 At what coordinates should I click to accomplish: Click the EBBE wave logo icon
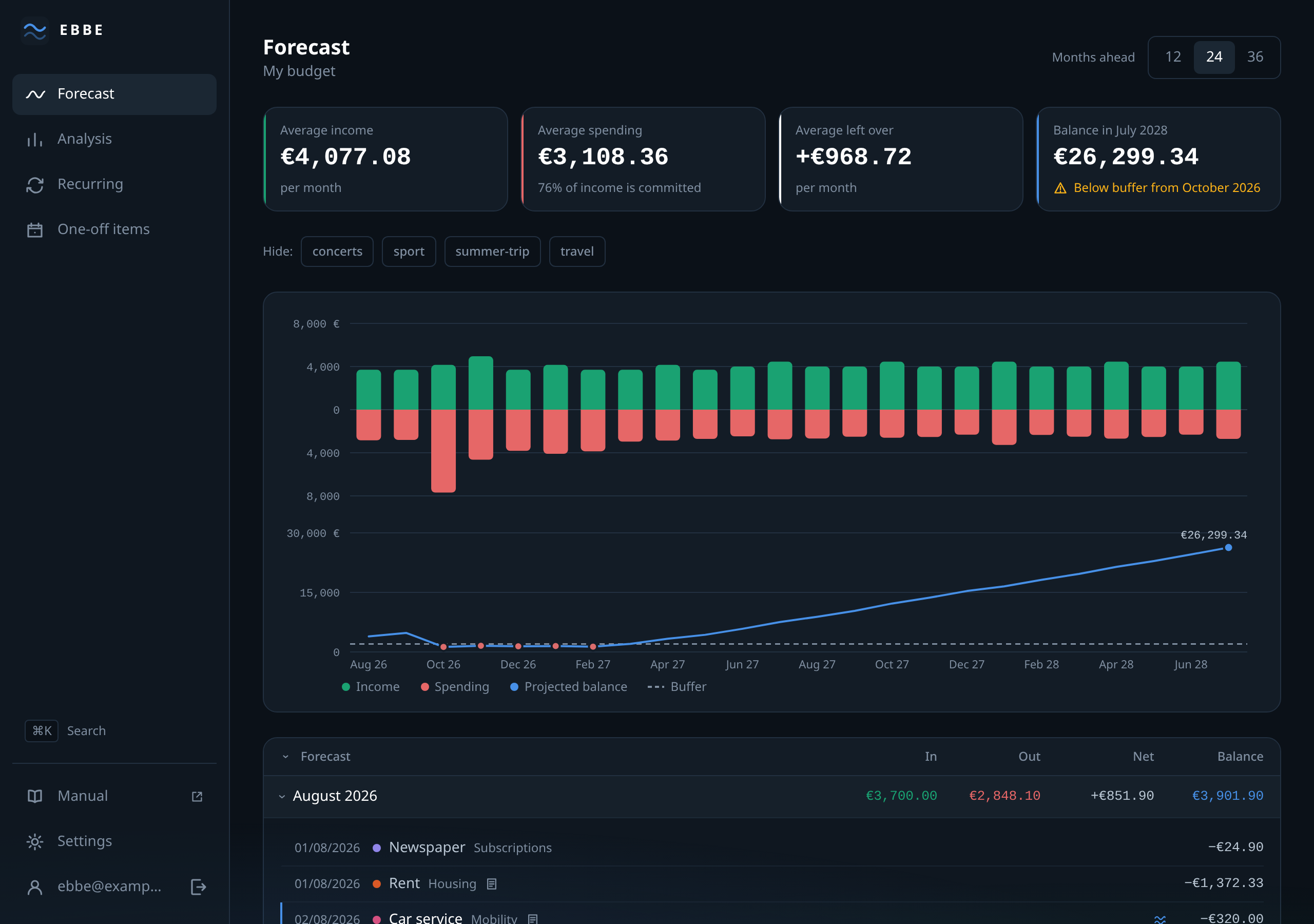coord(35,30)
